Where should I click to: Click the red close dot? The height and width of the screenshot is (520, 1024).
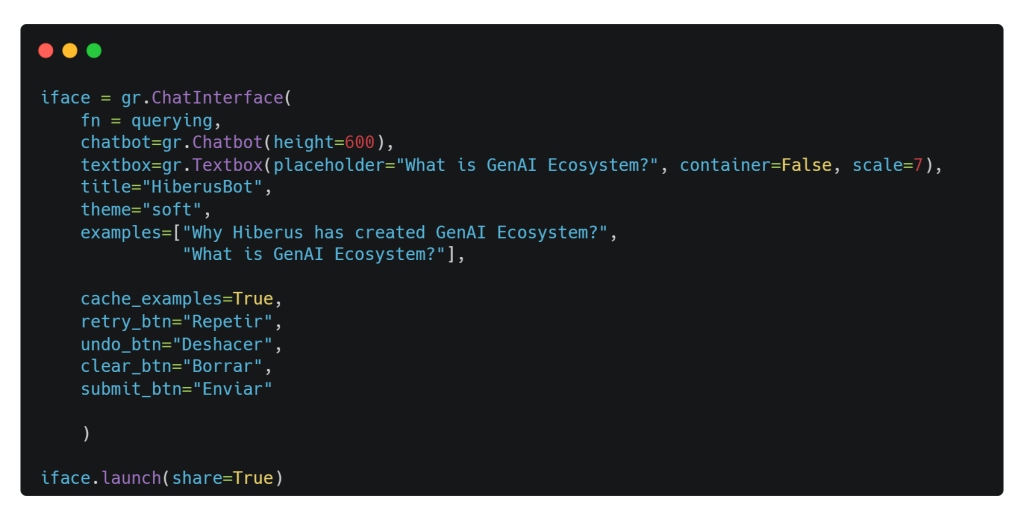click(x=46, y=50)
